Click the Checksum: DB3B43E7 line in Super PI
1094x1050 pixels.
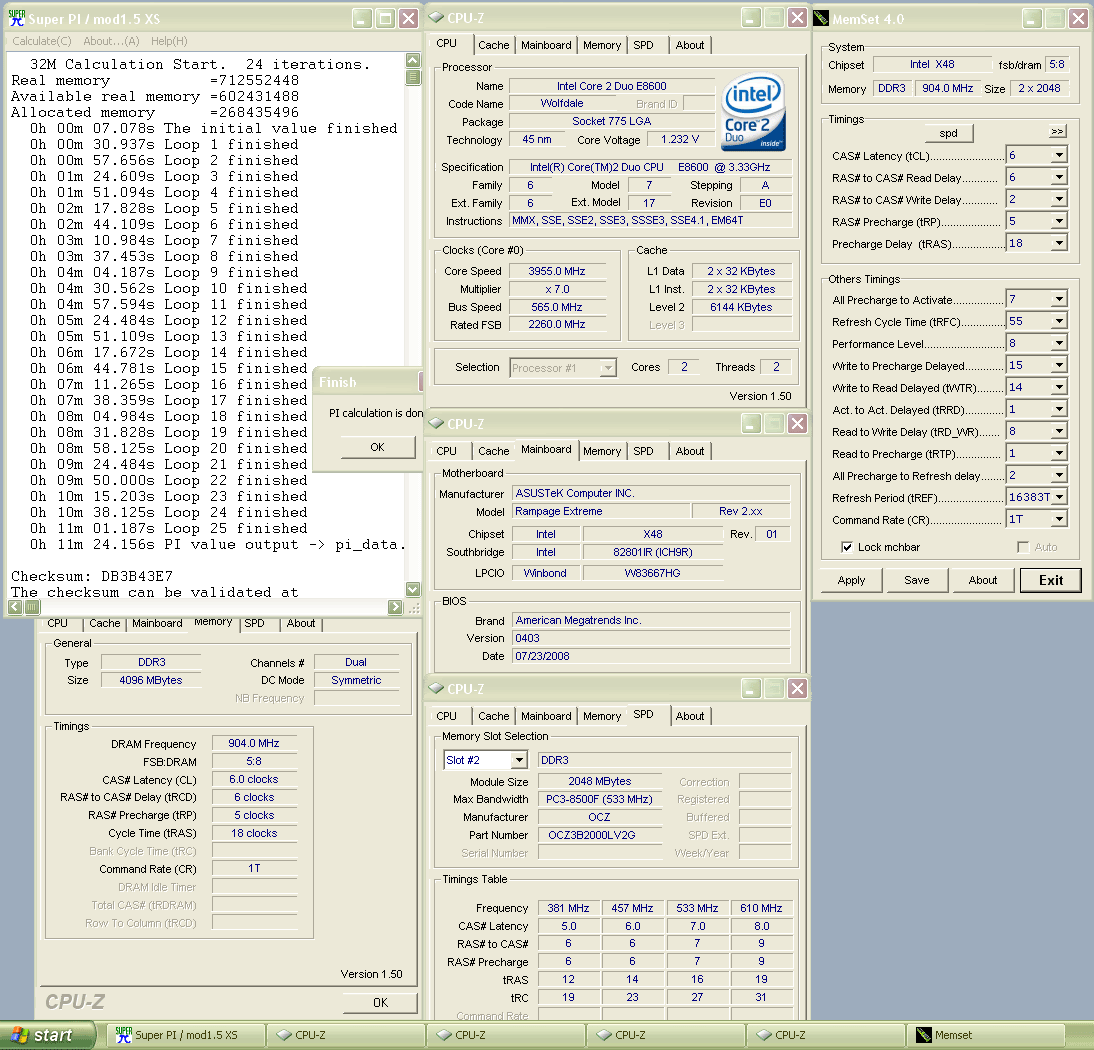[x=92, y=576]
